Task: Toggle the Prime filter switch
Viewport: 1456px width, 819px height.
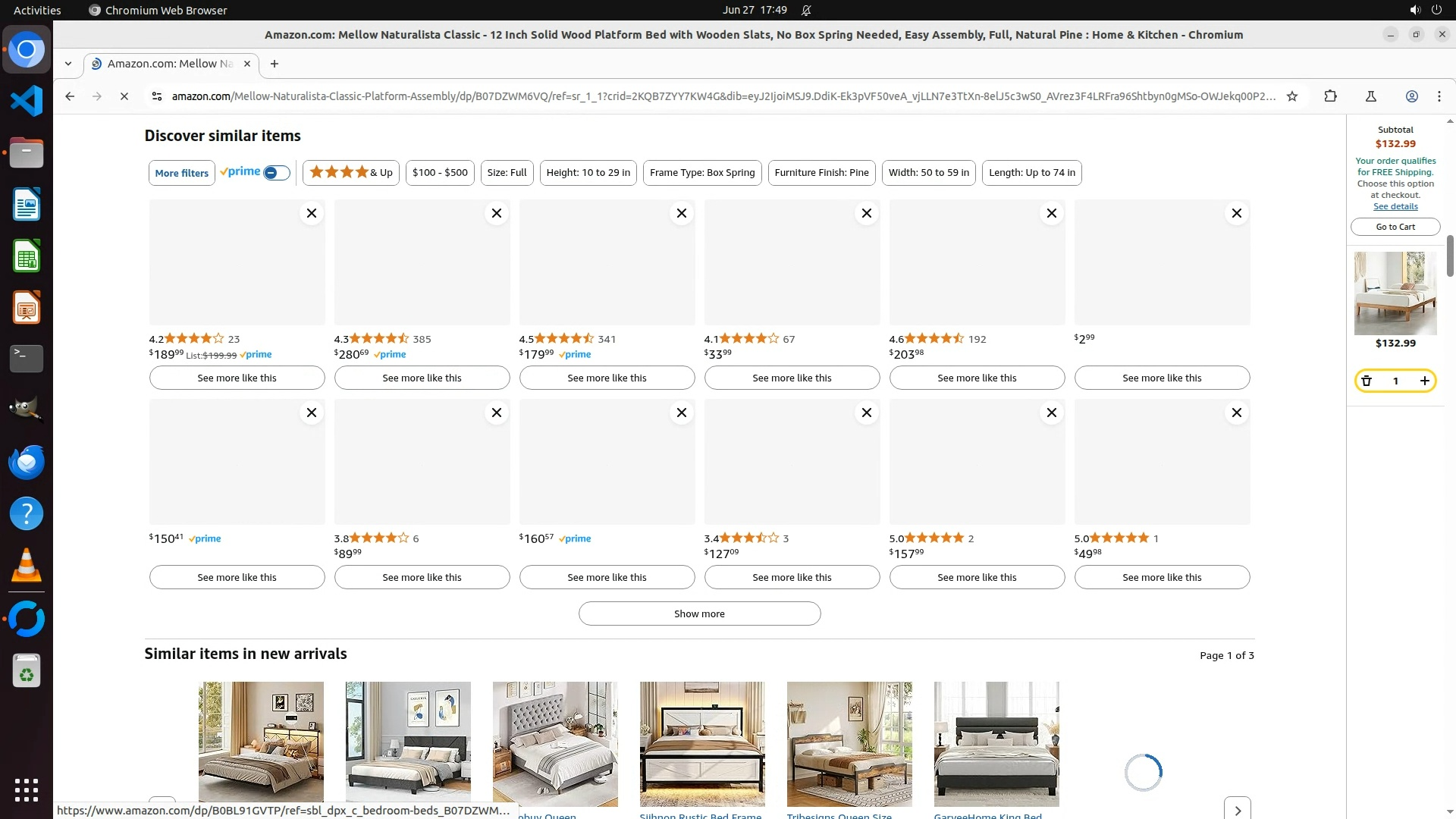Action: (276, 173)
